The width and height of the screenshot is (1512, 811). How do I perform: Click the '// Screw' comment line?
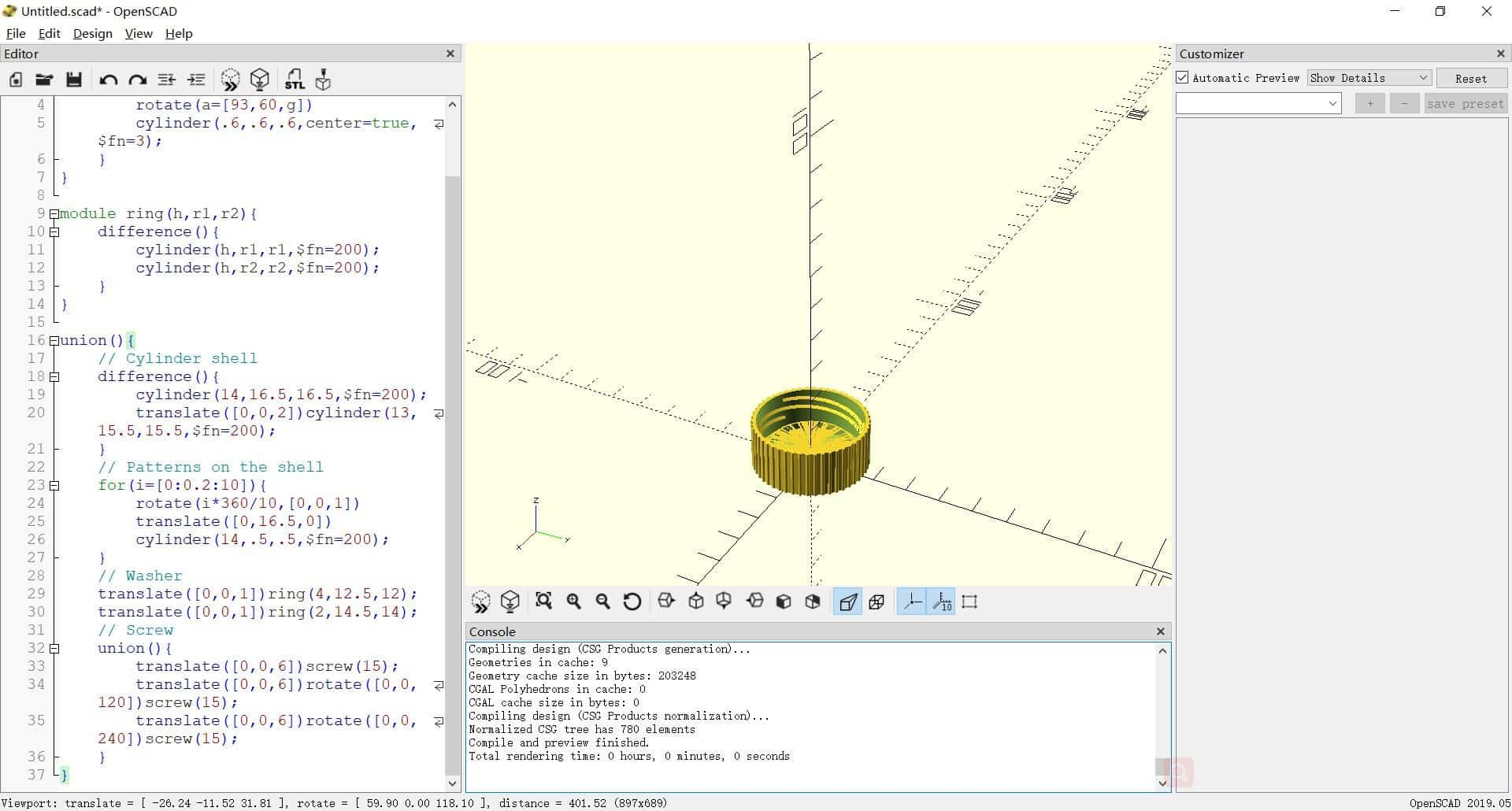tap(135, 630)
